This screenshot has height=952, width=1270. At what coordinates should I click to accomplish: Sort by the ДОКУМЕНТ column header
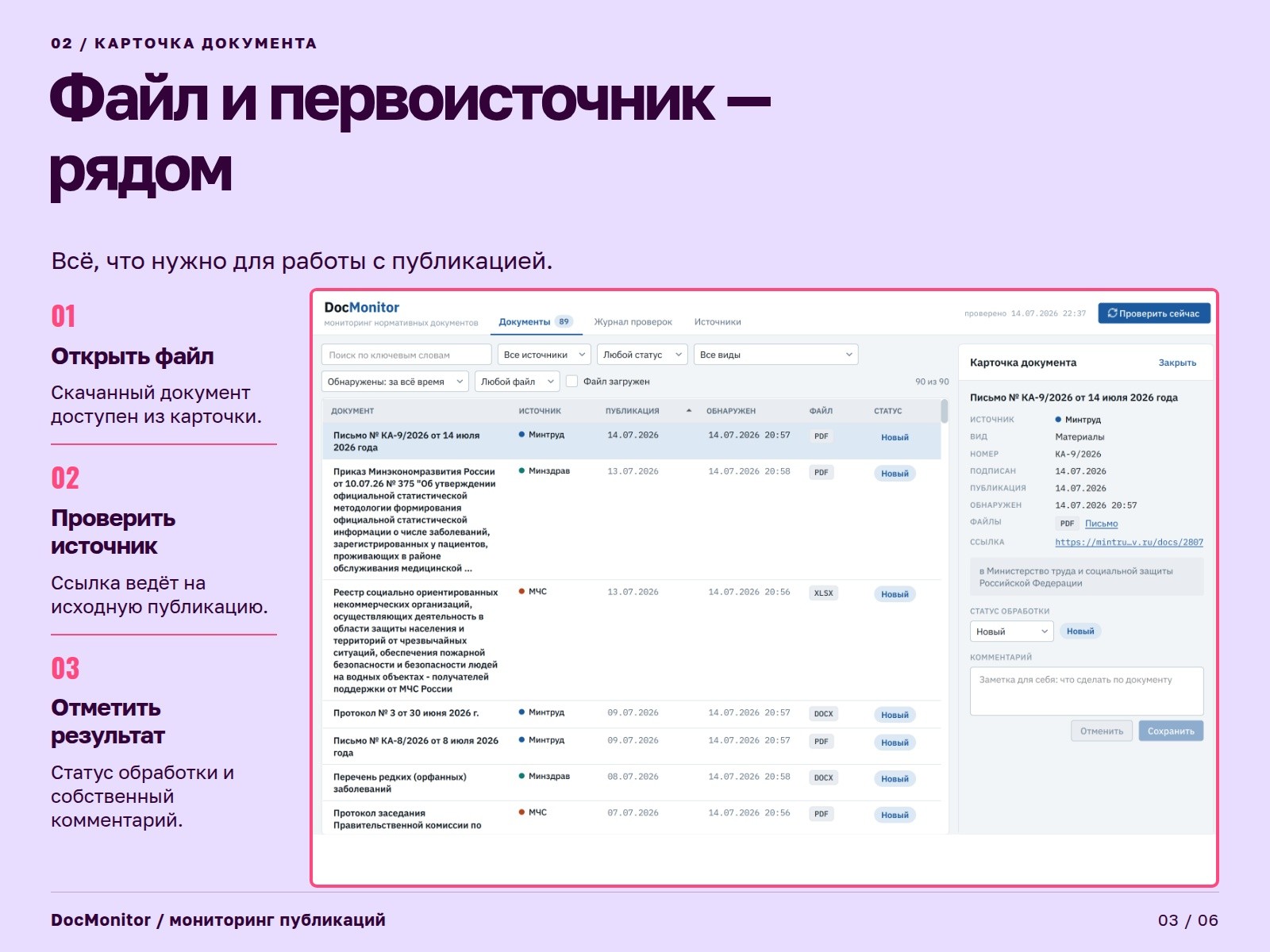pos(352,411)
